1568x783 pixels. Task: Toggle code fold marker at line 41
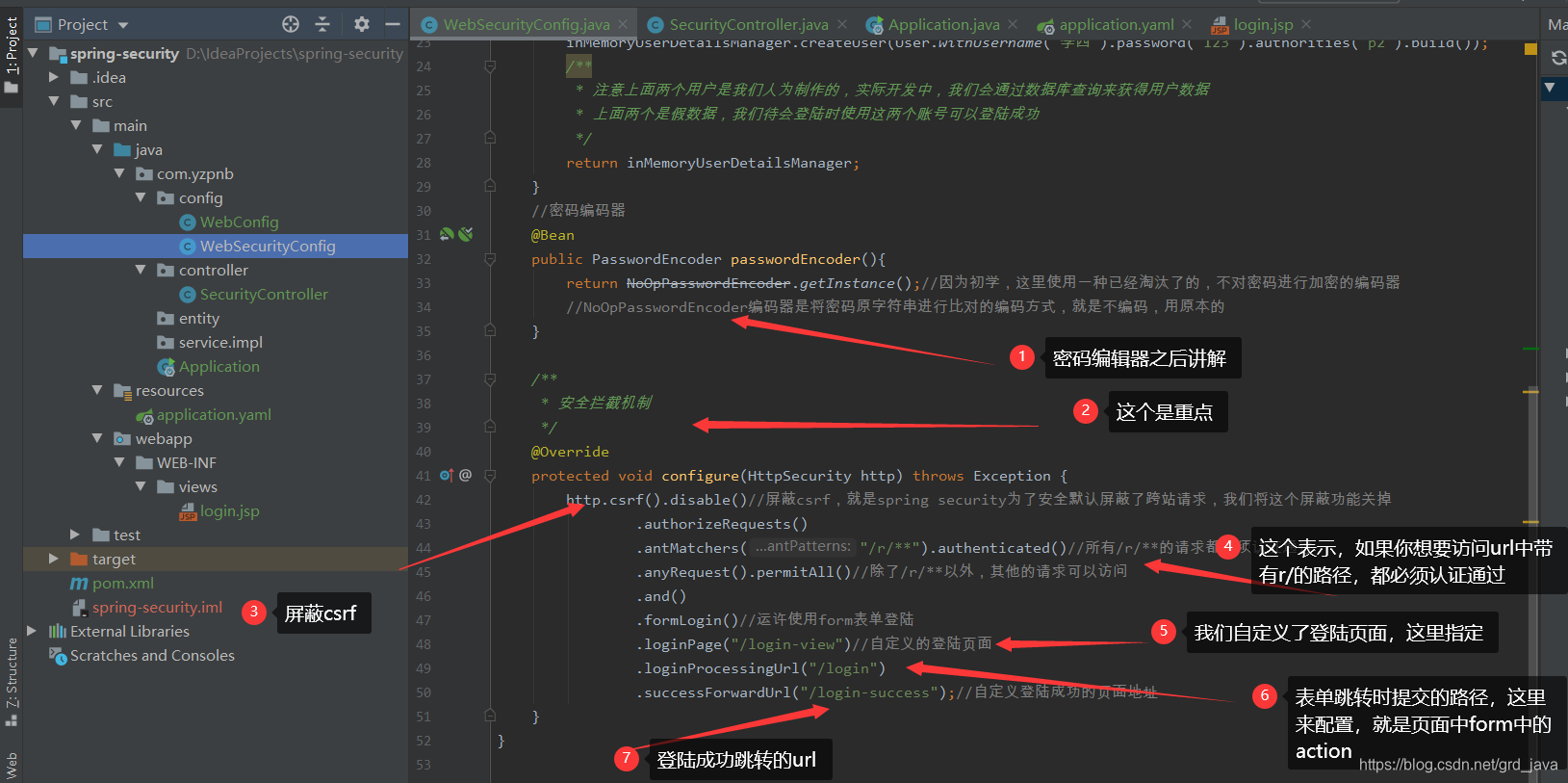490,475
